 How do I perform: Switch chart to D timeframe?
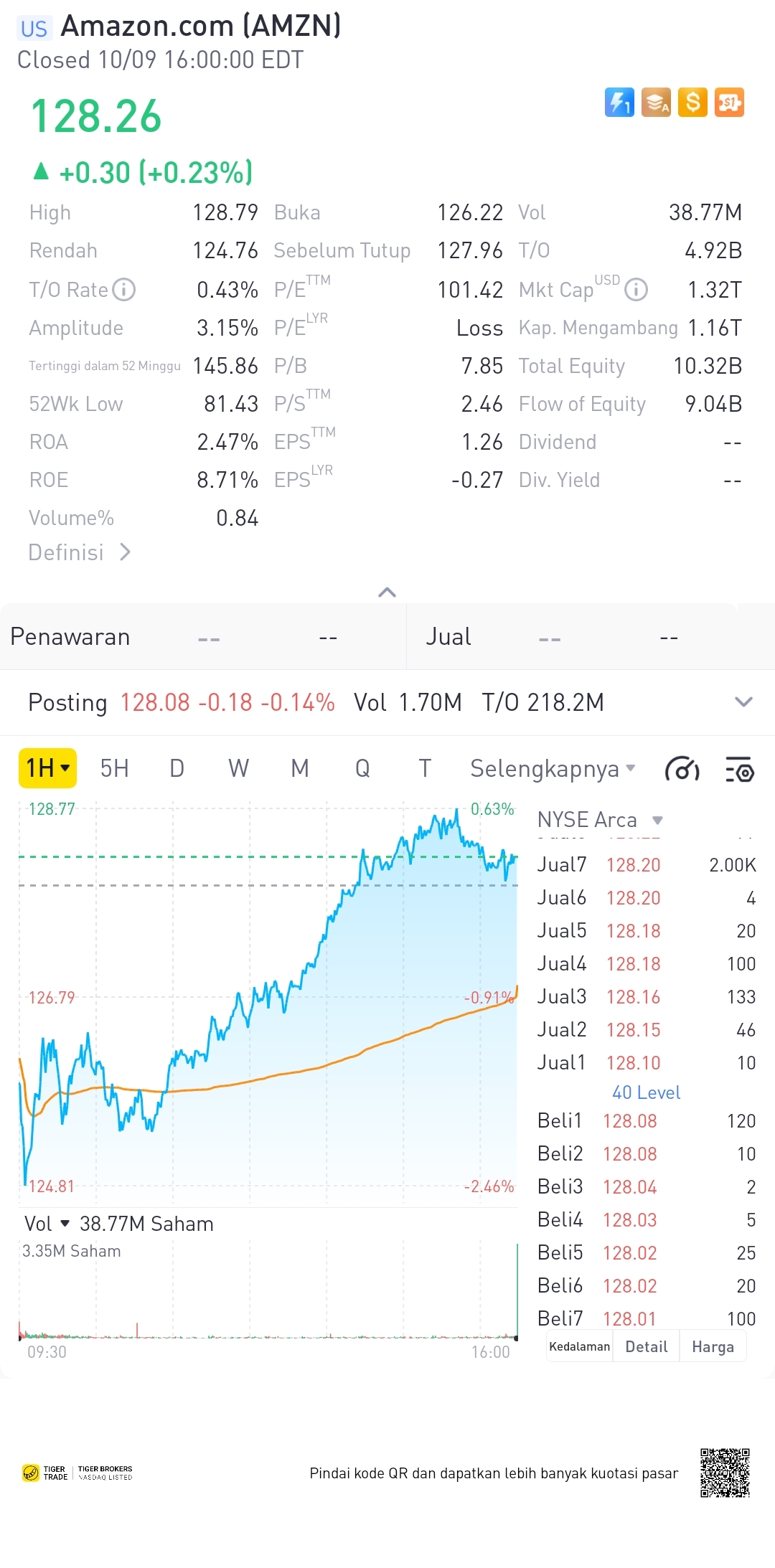point(177,769)
